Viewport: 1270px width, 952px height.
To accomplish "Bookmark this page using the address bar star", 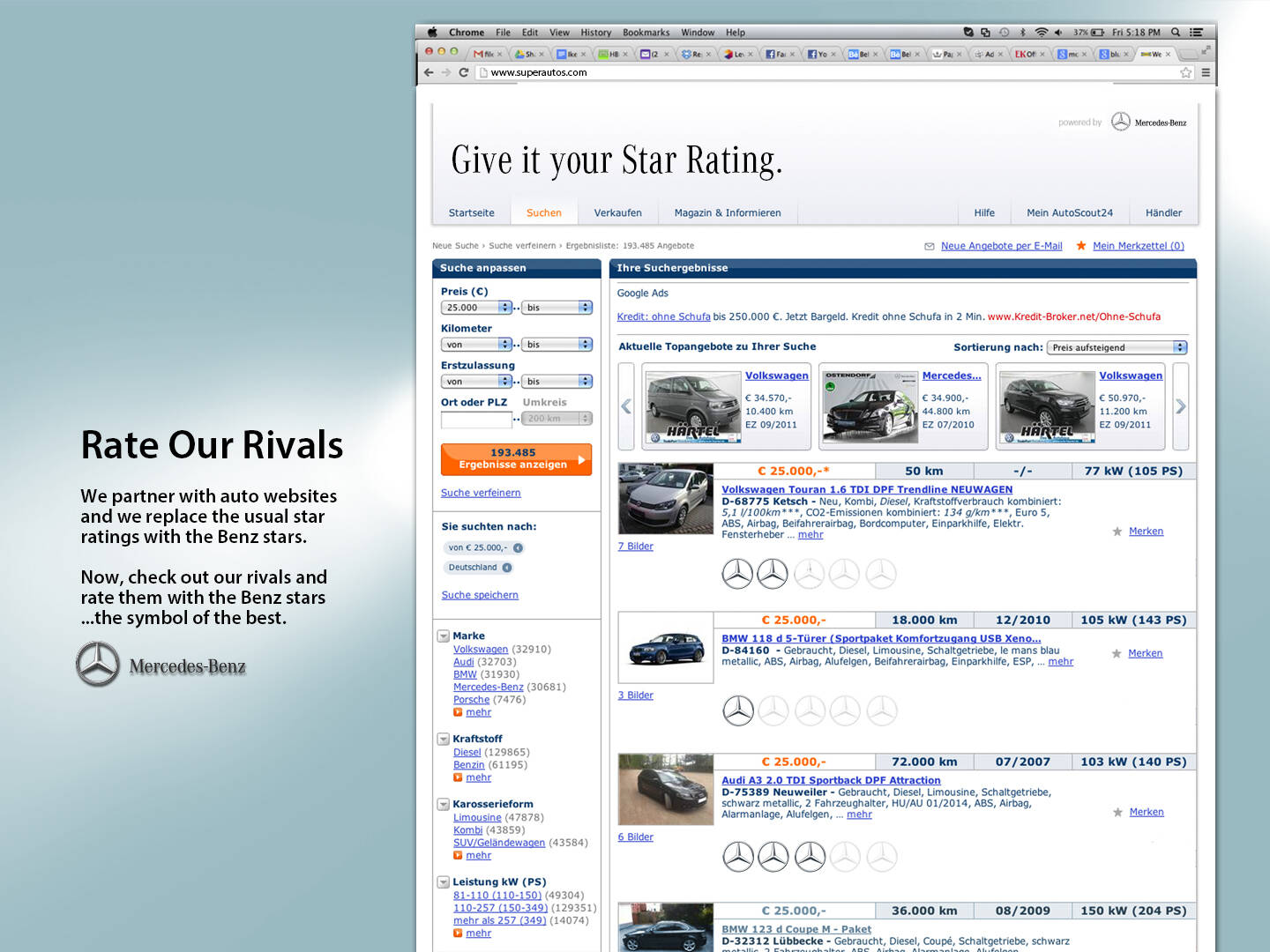I will (1186, 72).
